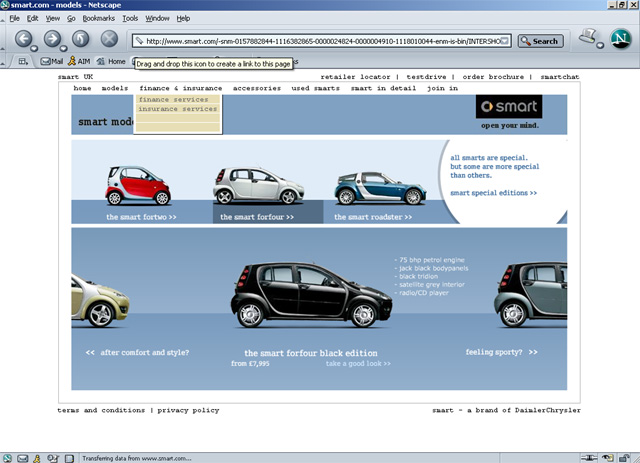
Task: Click 'smart special editions >>' link
Action: 493,193
